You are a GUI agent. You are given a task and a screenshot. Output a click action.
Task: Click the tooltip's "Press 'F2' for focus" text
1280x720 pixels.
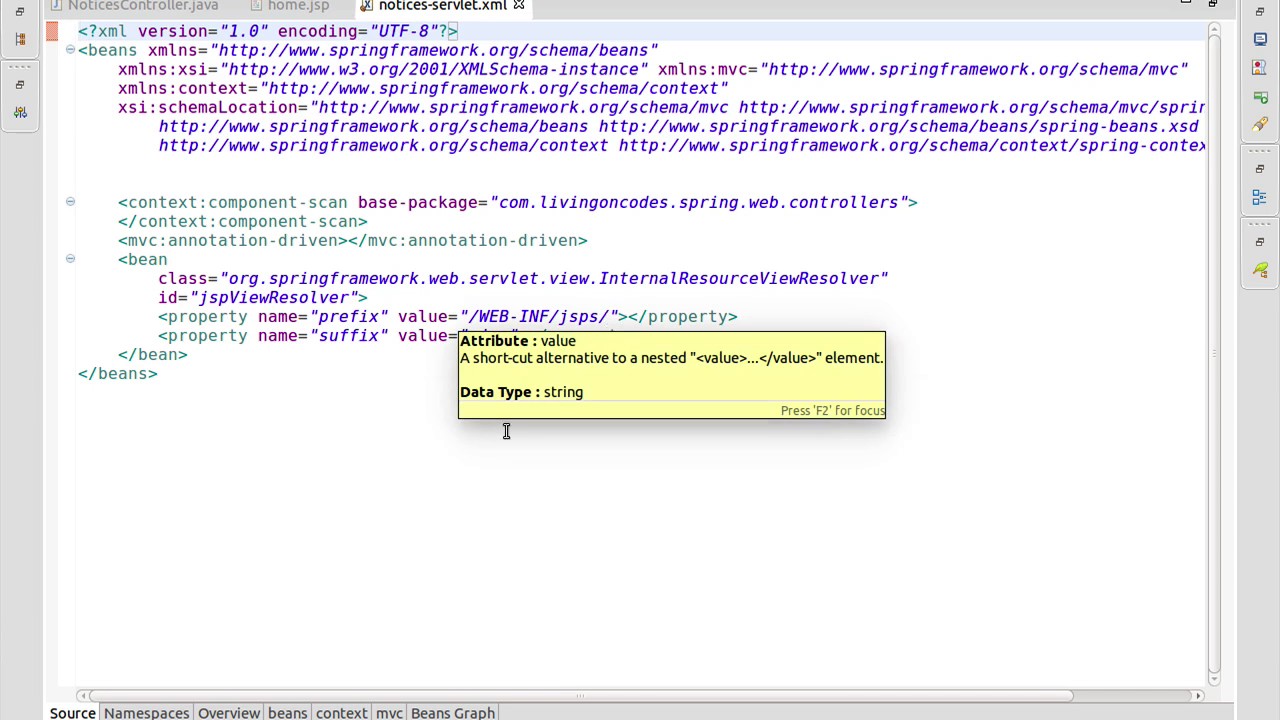pos(832,411)
